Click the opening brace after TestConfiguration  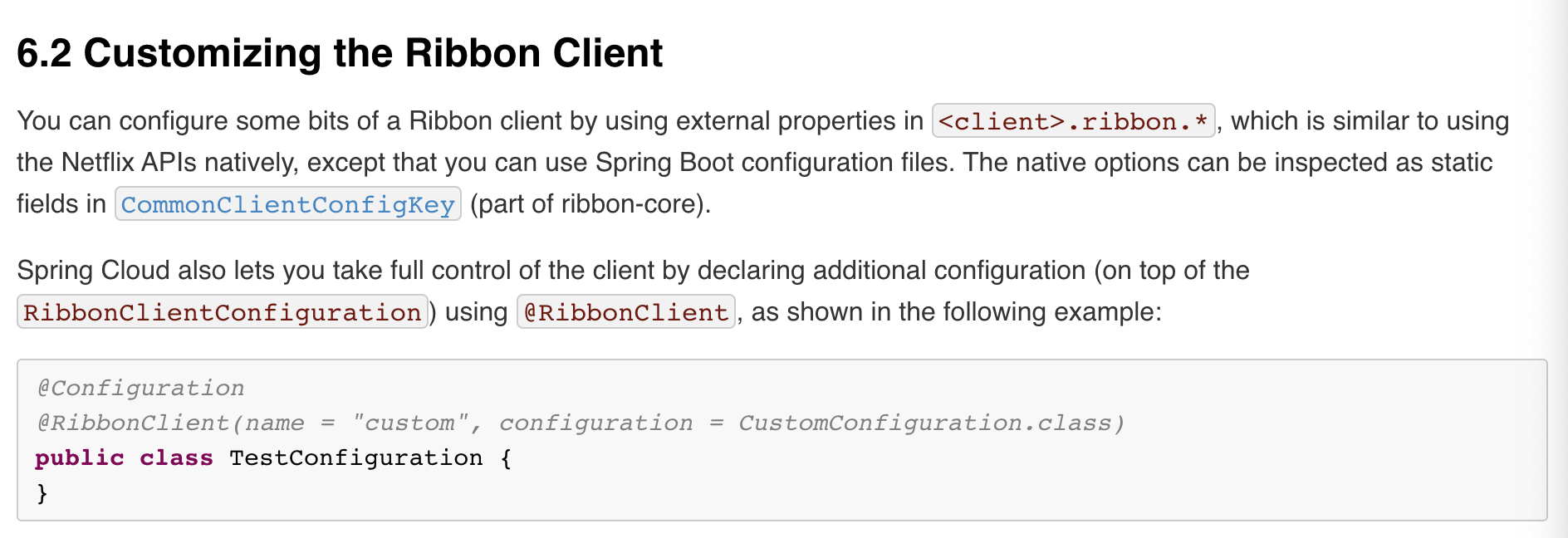[506, 458]
